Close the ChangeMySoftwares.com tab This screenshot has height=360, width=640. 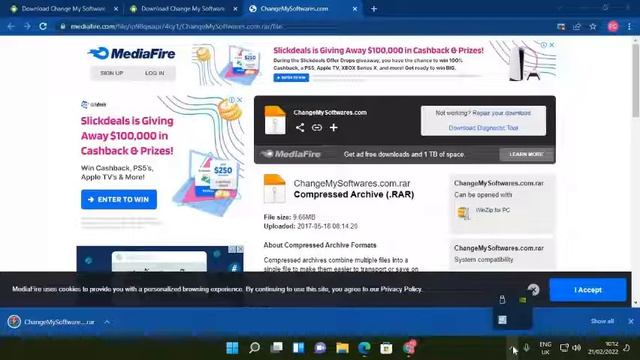point(355,9)
